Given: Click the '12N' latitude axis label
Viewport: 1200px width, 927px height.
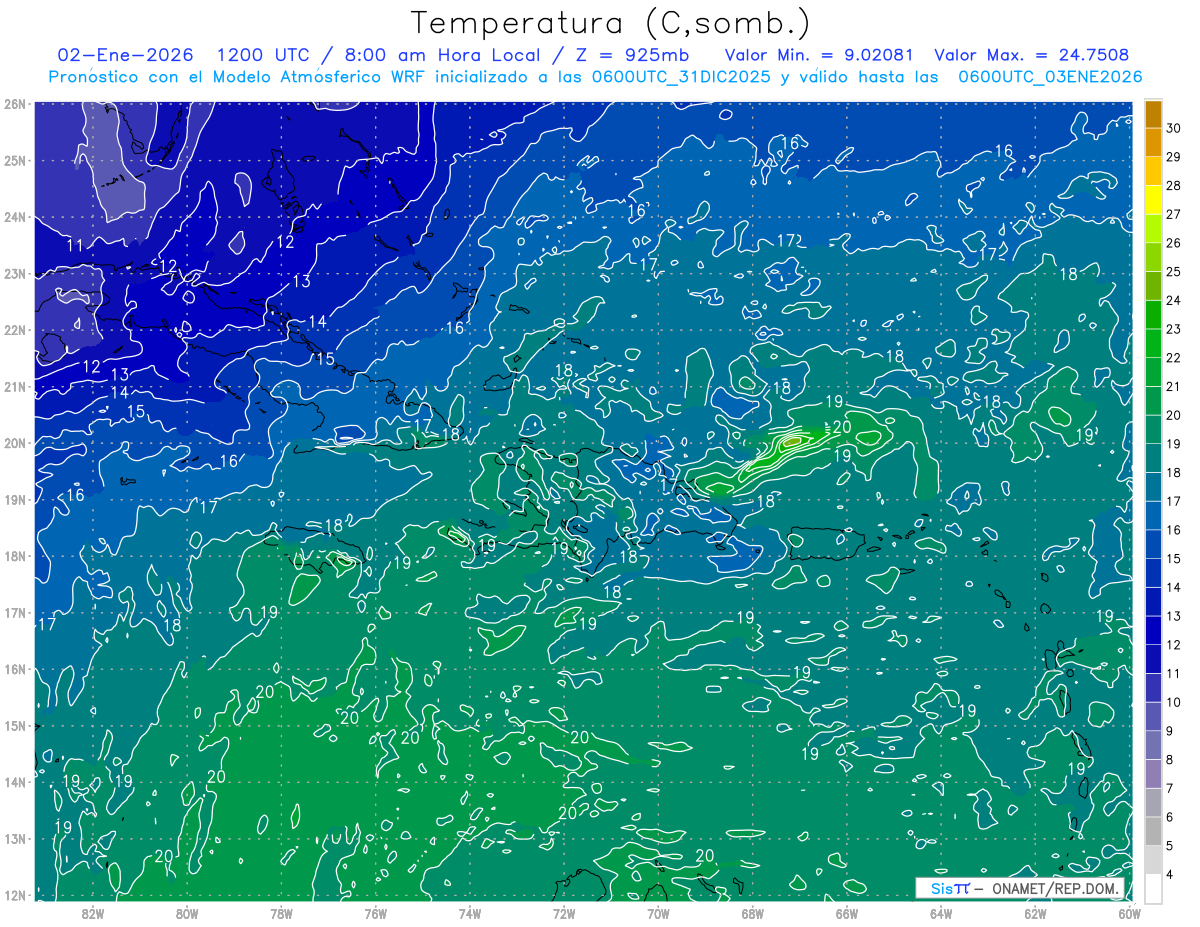Looking at the screenshot, I should coord(14,895).
